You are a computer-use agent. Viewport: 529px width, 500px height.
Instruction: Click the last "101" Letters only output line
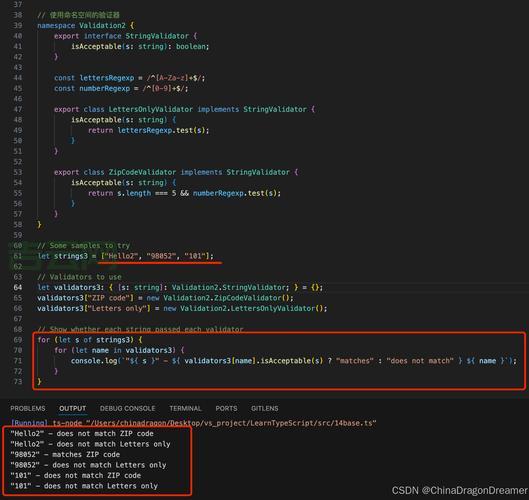[x=84, y=486]
